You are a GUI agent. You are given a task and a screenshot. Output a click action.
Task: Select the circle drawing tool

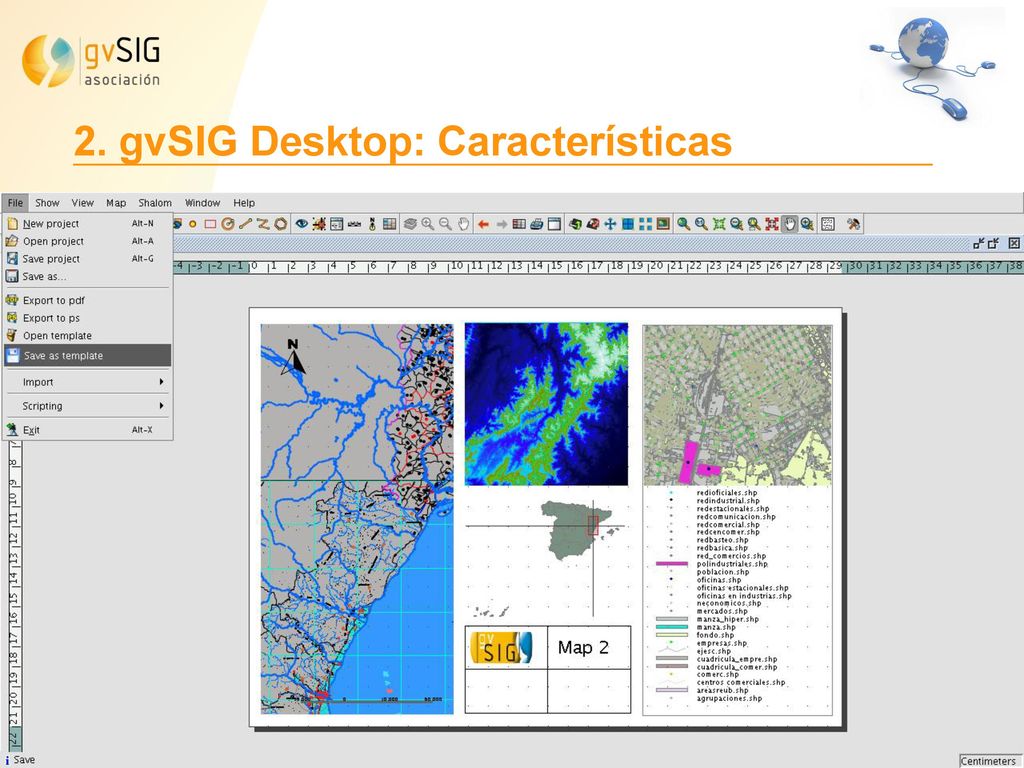pyautogui.click(x=227, y=224)
